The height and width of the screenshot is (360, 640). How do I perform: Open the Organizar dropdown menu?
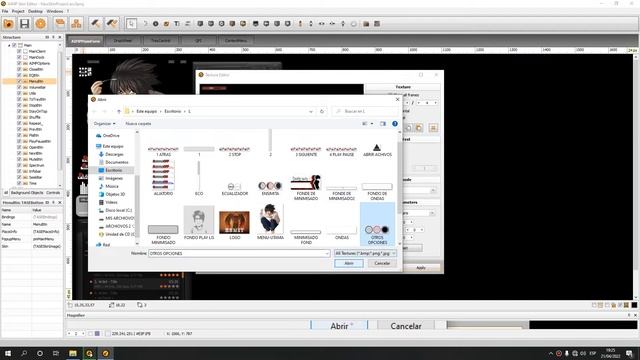click(x=104, y=124)
